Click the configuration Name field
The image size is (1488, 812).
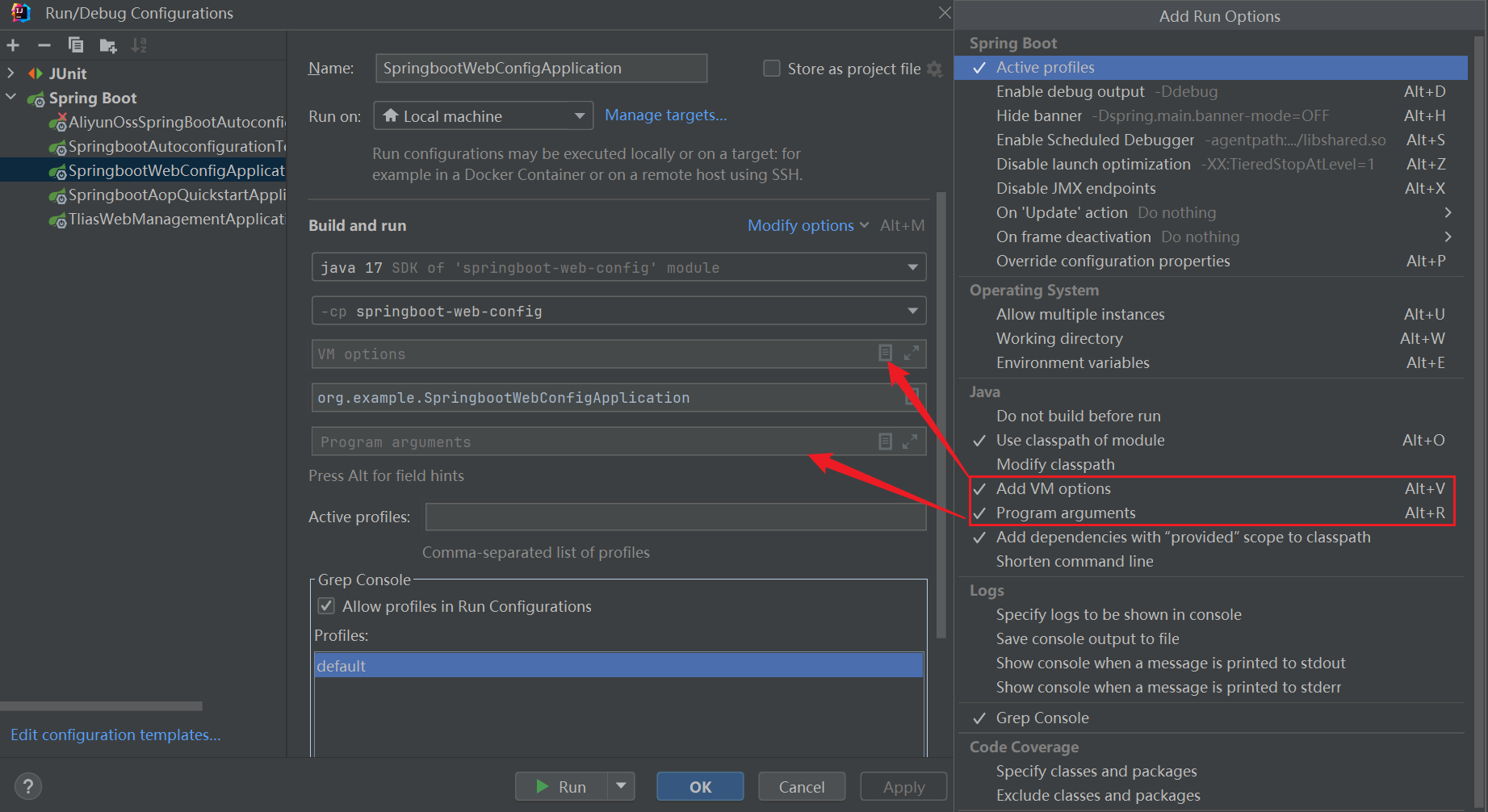[541, 68]
